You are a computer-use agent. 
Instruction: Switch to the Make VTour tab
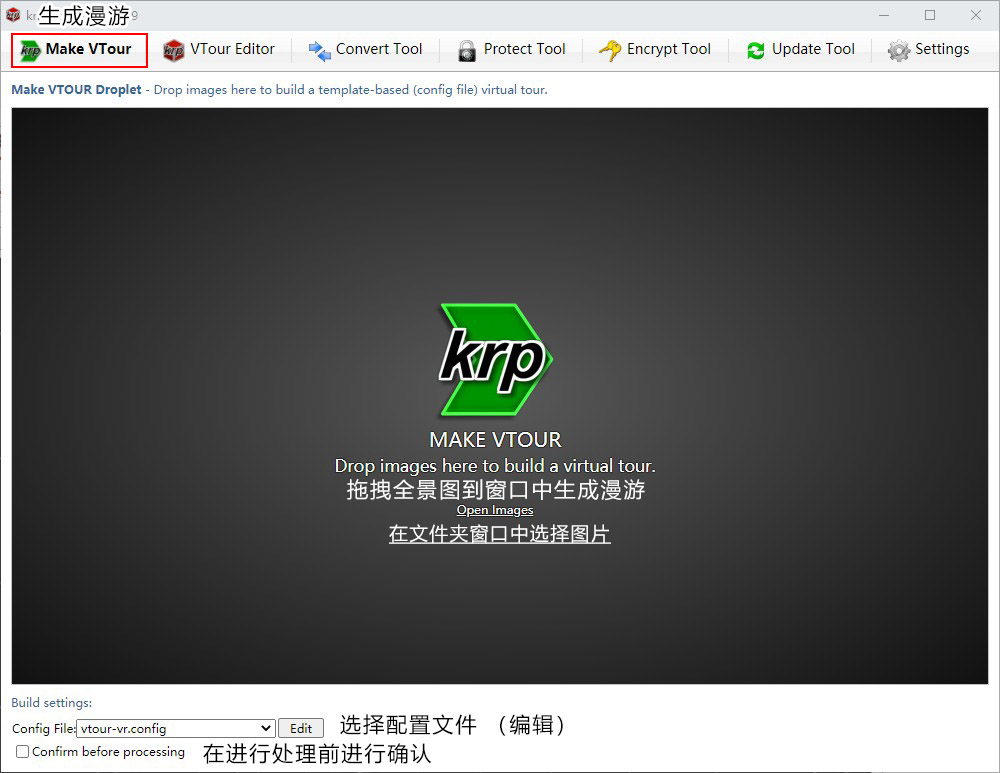click(78, 49)
